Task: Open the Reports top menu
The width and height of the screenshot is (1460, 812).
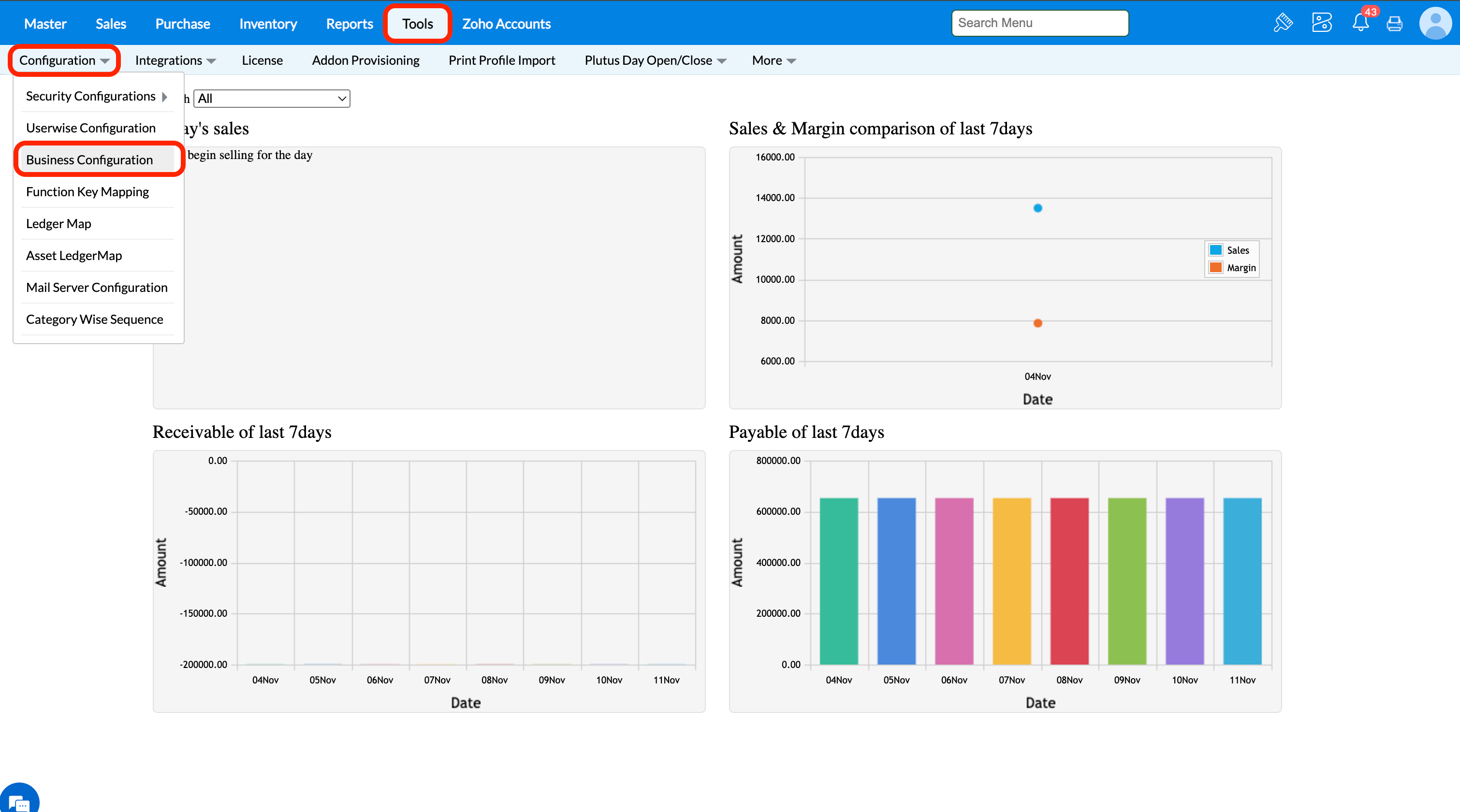Action: (x=349, y=24)
